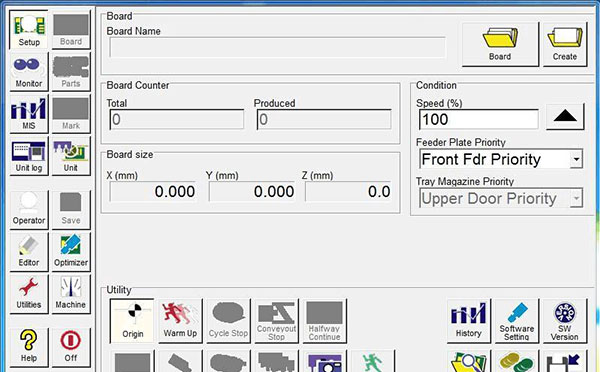Screen dimensions: 600x372
Task: Open the Board folder button
Action: (500, 44)
